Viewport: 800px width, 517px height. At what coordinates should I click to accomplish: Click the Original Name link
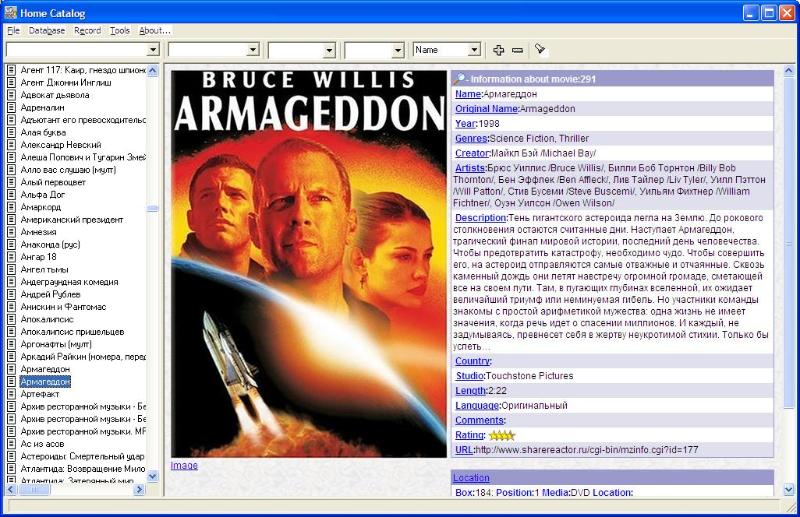[487, 109]
